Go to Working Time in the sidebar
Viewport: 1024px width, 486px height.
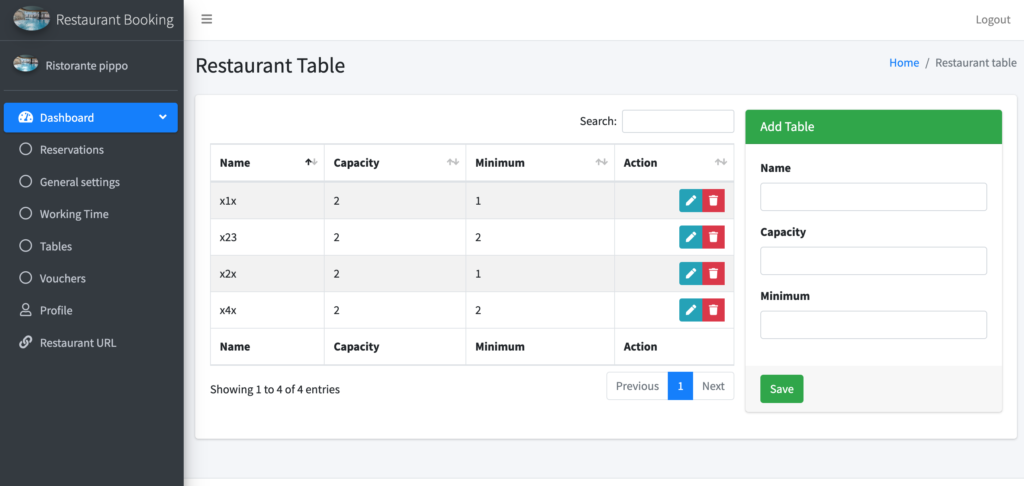74,214
